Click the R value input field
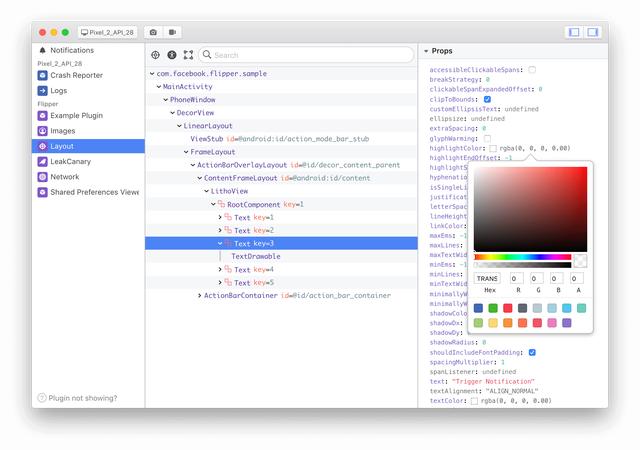 517,278
